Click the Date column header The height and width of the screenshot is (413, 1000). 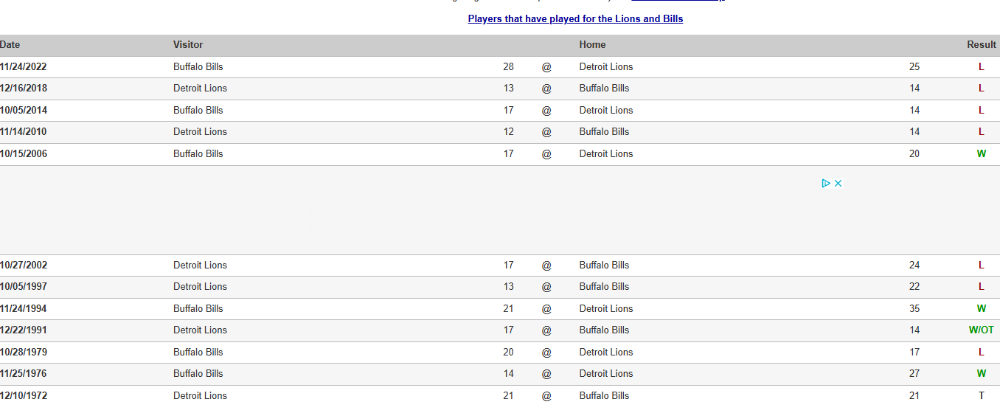(10, 45)
